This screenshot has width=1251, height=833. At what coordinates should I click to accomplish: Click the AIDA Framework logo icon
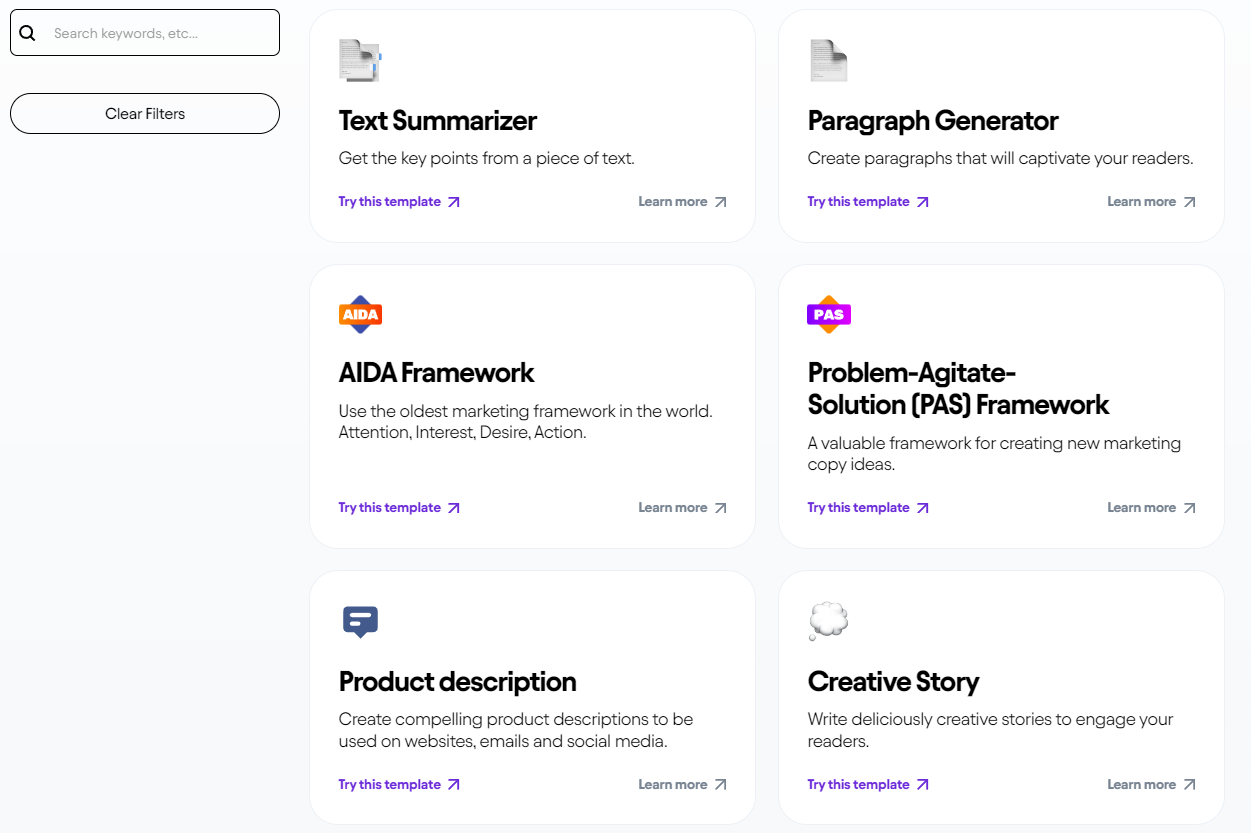(360, 314)
